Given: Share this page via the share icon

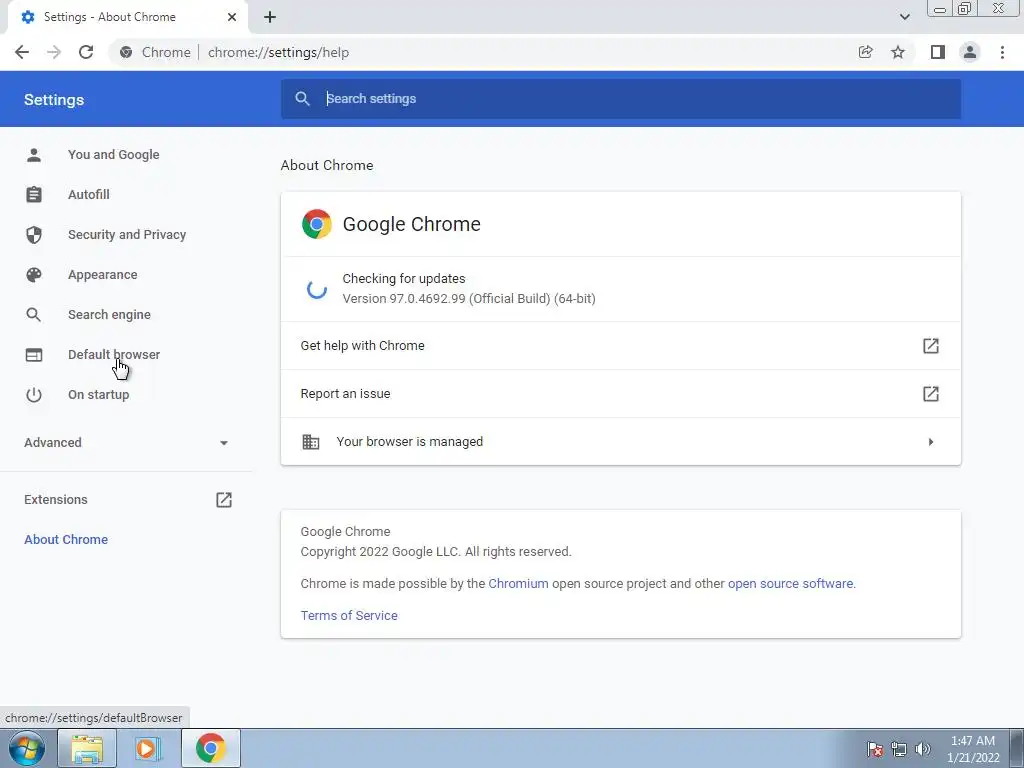Looking at the screenshot, I should pos(865,52).
